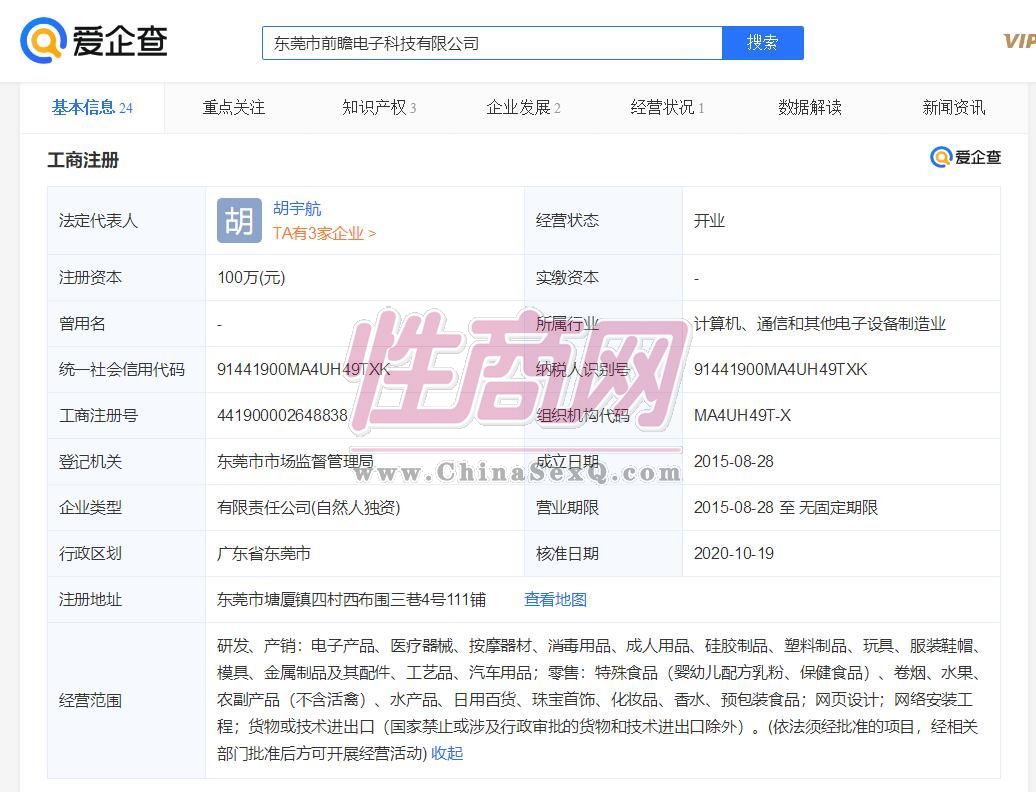Viewport: 1036px width, 792px height.
Task: Open the 经营状况 tab
Action: pyautogui.click(x=666, y=107)
